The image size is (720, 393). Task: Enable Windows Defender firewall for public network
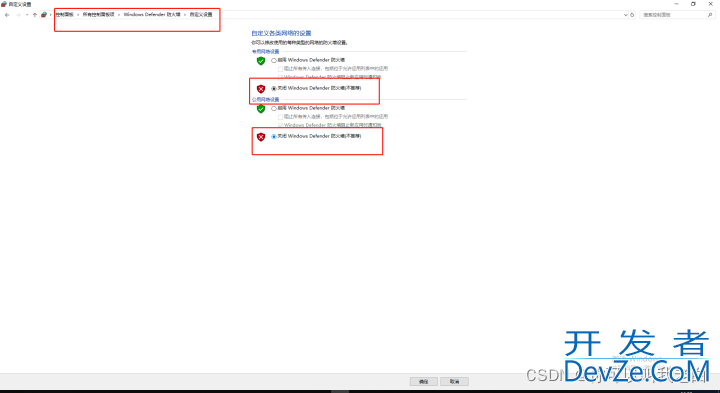click(274, 109)
